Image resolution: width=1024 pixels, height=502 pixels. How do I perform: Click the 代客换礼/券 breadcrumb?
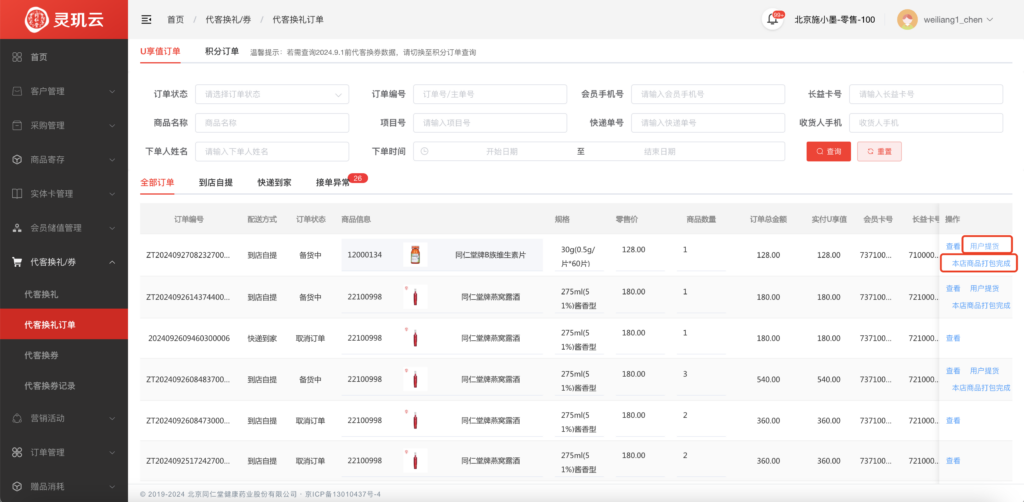click(x=228, y=20)
